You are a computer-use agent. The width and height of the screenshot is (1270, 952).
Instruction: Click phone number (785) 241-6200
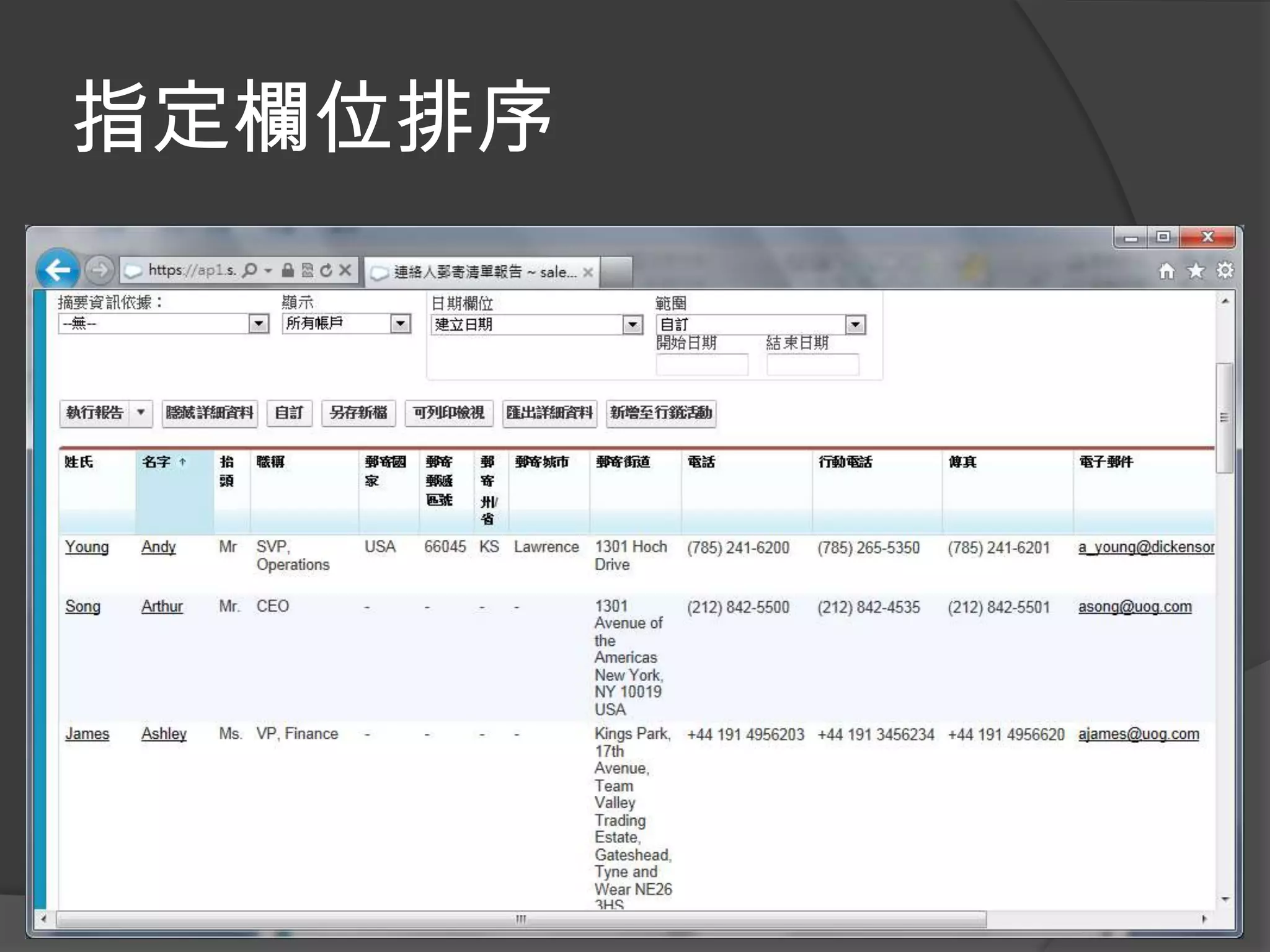[x=738, y=548]
